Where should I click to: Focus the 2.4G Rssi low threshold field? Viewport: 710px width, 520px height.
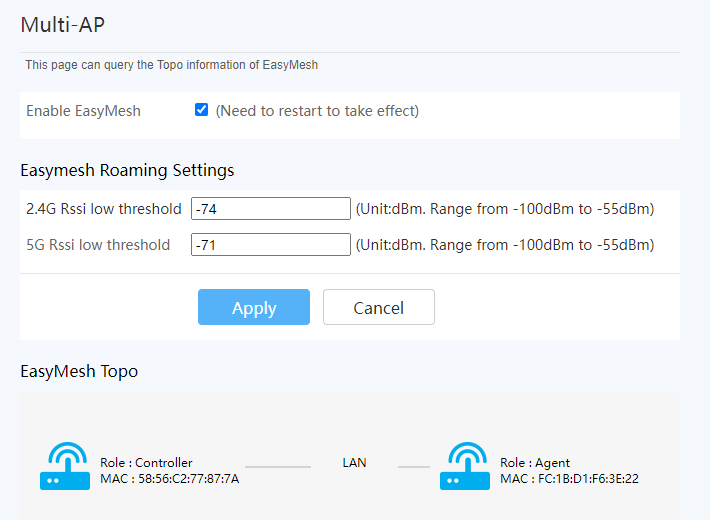[271, 208]
